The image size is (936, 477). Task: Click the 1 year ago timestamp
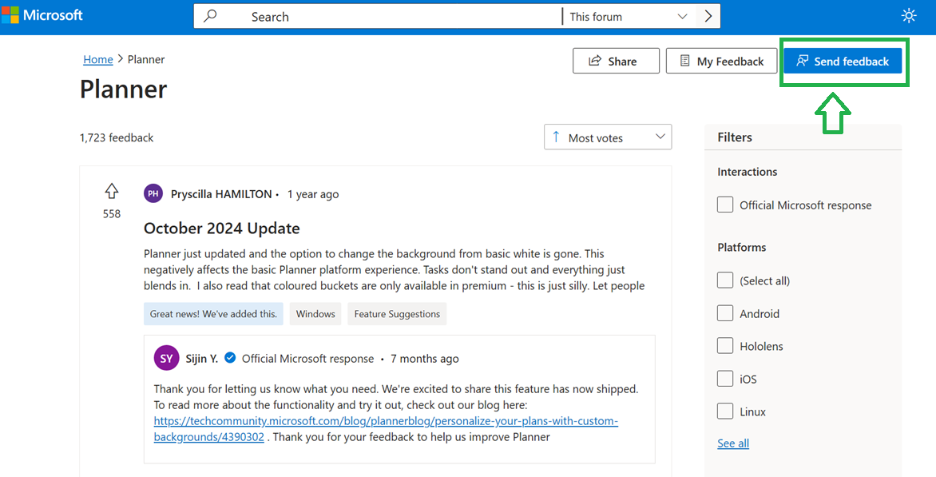pos(313,194)
